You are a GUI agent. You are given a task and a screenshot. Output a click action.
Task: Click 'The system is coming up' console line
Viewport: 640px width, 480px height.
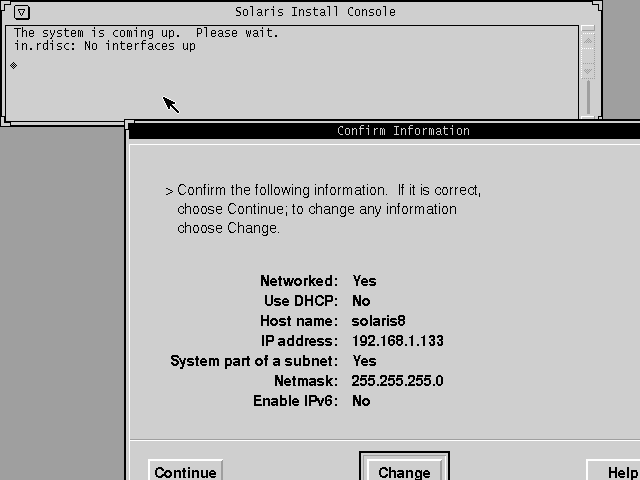pyautogui.click(x=146, y=33)
